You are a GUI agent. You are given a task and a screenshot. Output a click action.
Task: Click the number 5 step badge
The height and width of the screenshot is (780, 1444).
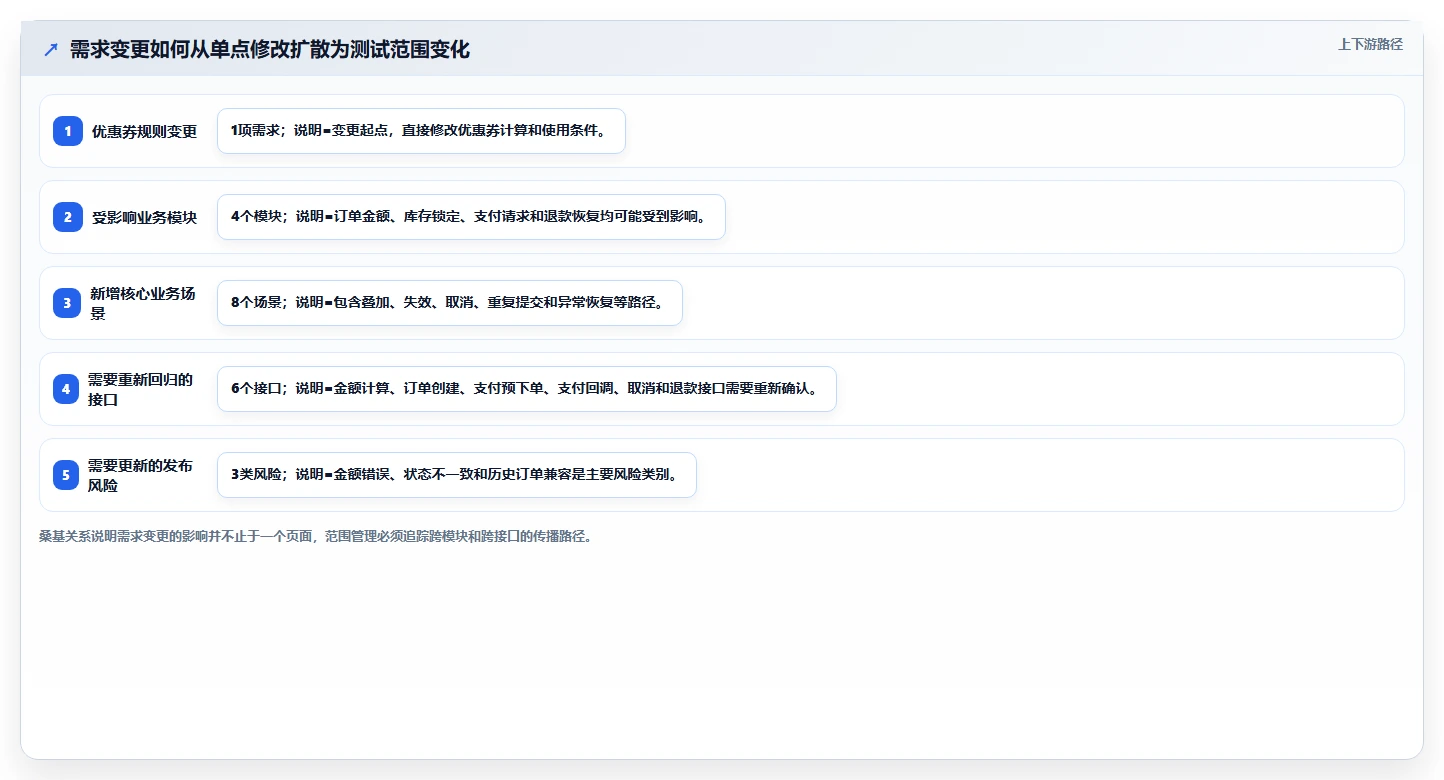tap(66, 475)
